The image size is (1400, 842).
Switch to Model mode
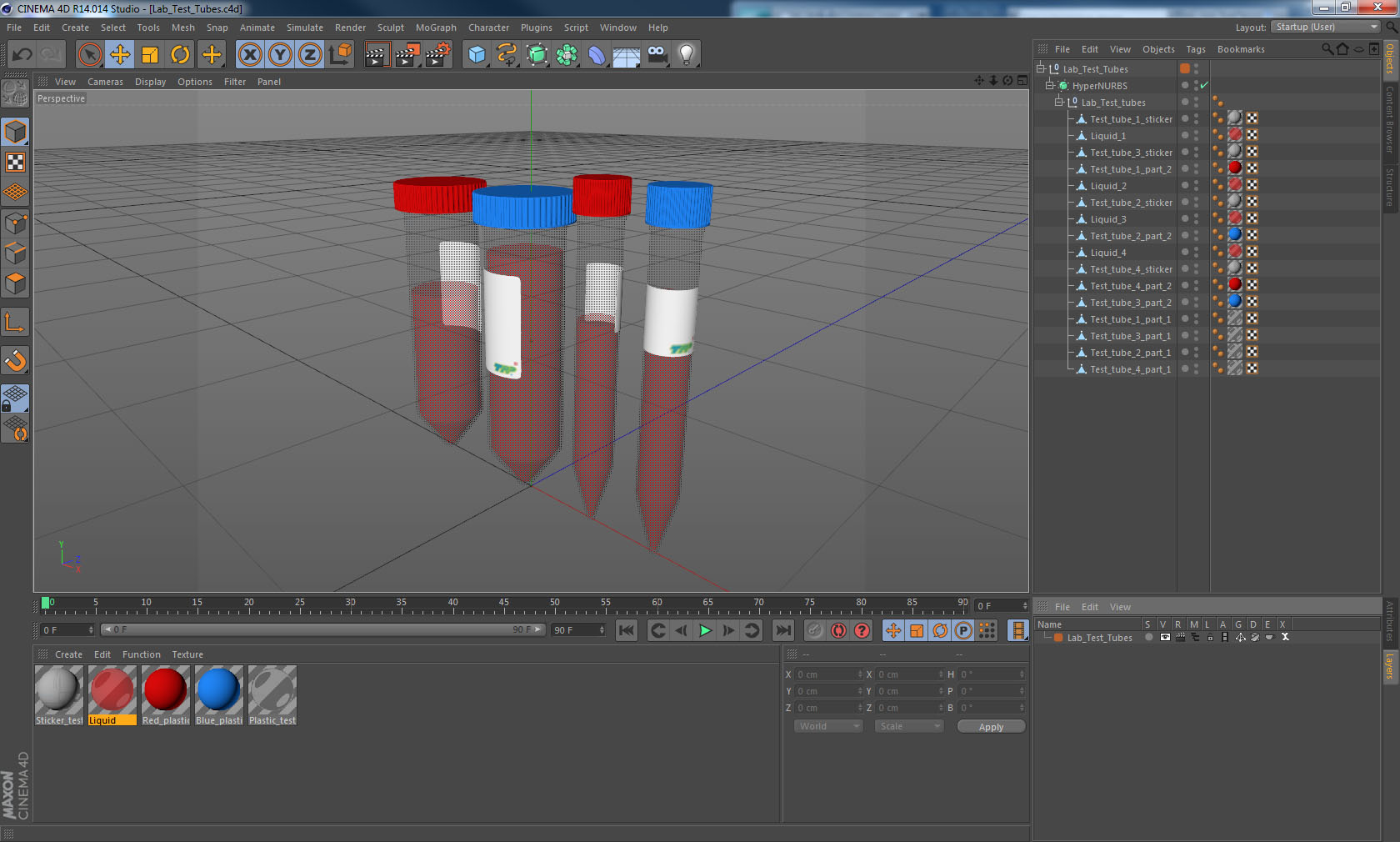(x=15, y=132)
